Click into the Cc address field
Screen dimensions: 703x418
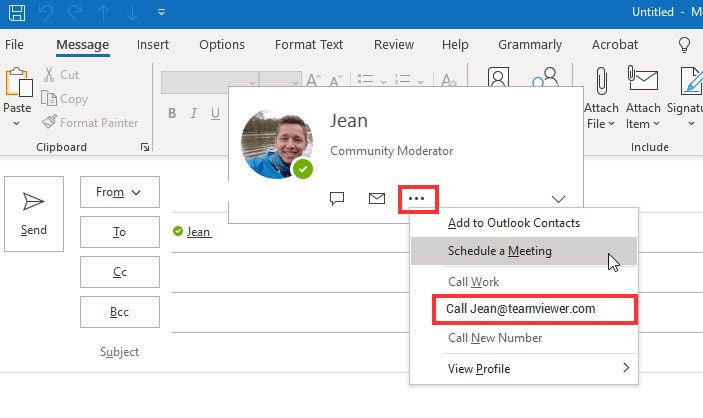[291, 272]
